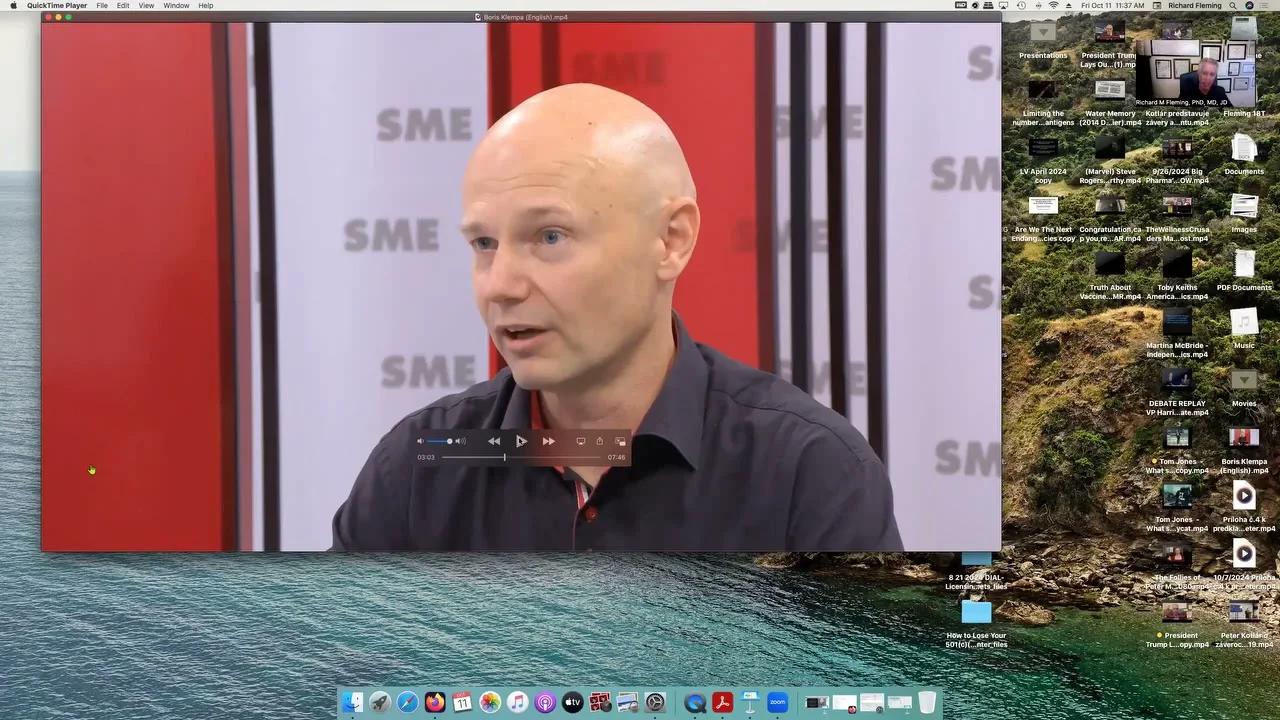The image size is (1280, 720).
Task: Toggle picture-in-picture mode in player
Action: click(620, 441)
